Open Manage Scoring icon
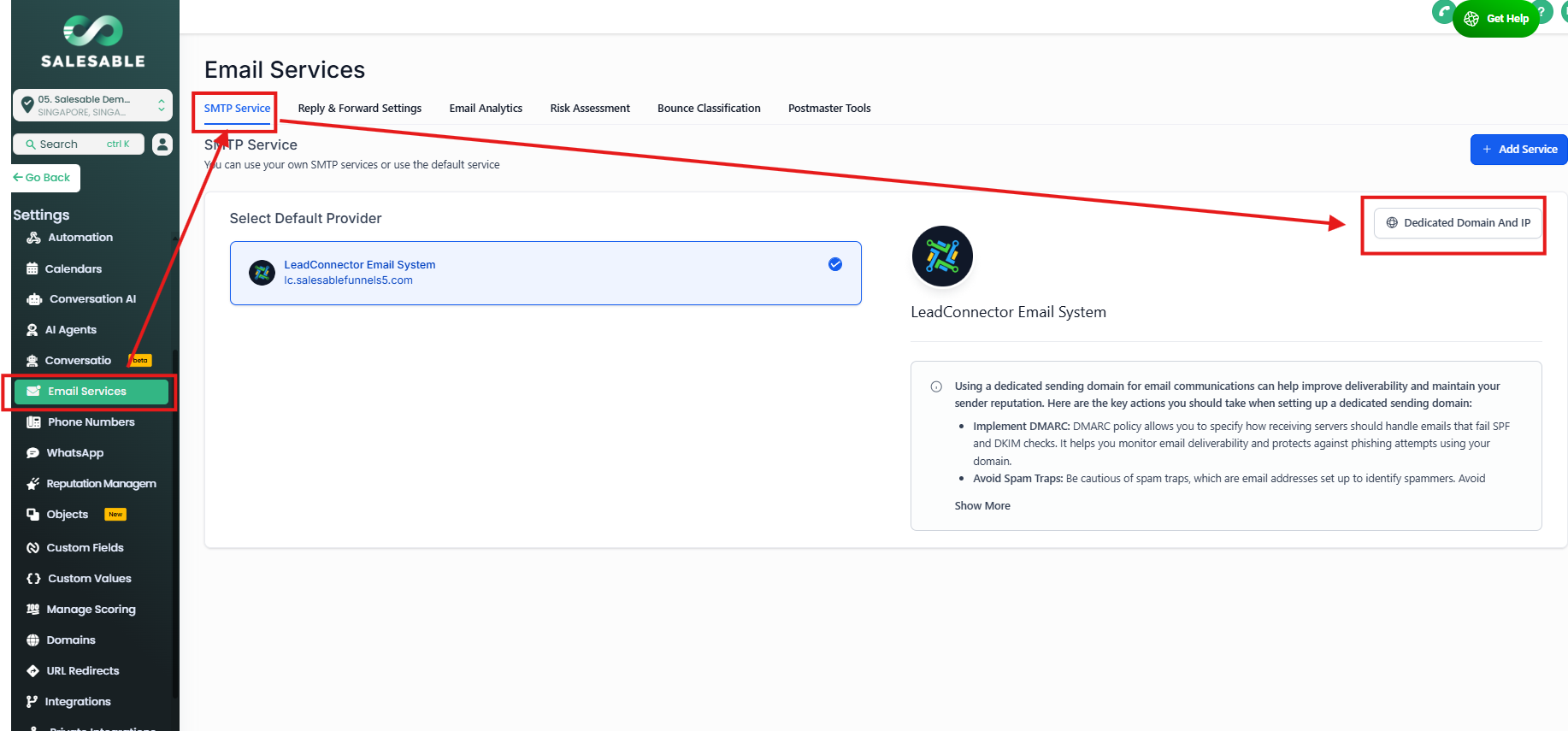1568x731 pixels. point(32,610)
